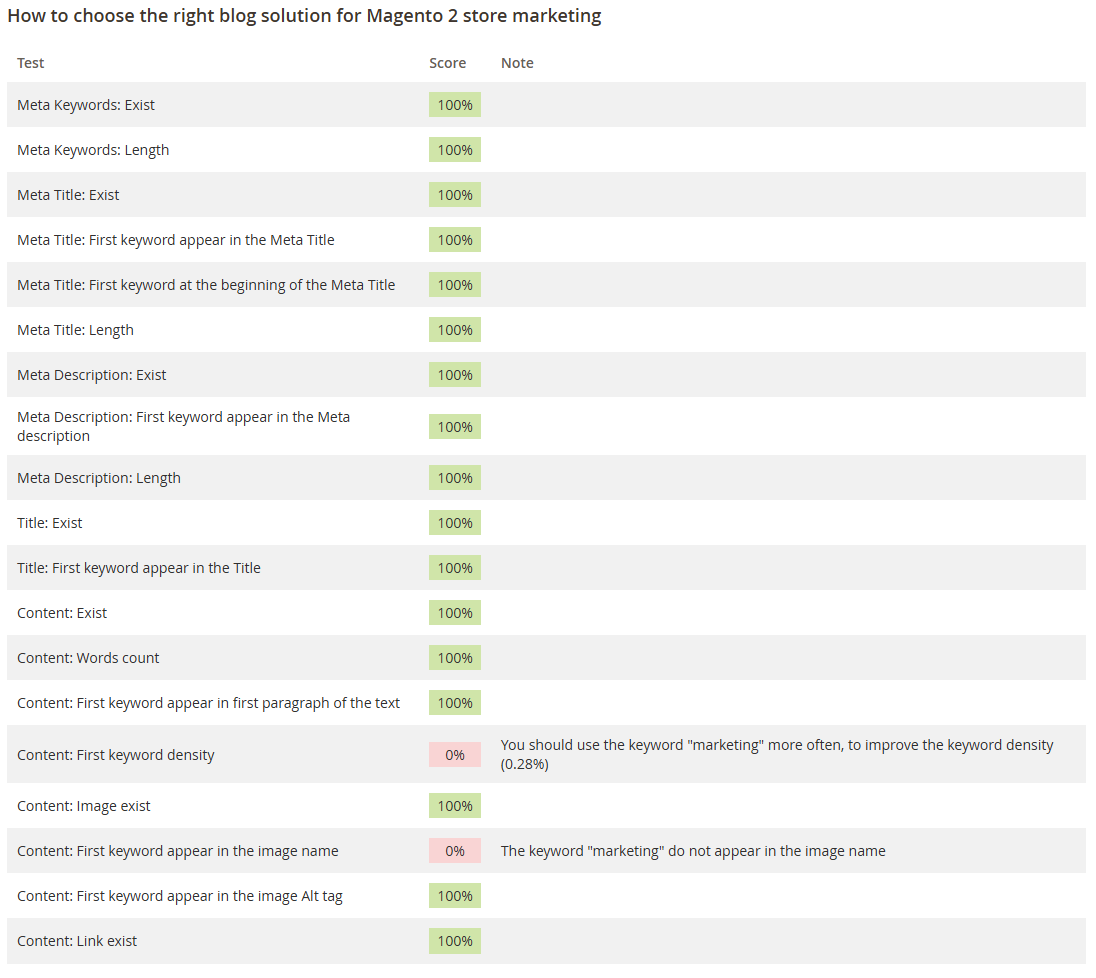
Task: Select the 'Meta Description: Exist' row label
Action: 92,375
